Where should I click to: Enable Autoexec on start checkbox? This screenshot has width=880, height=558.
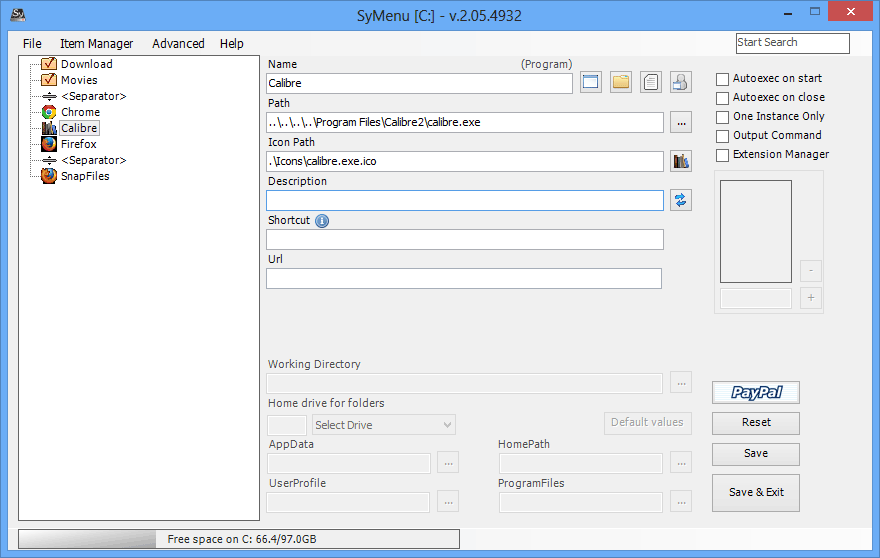pos(723,79)
